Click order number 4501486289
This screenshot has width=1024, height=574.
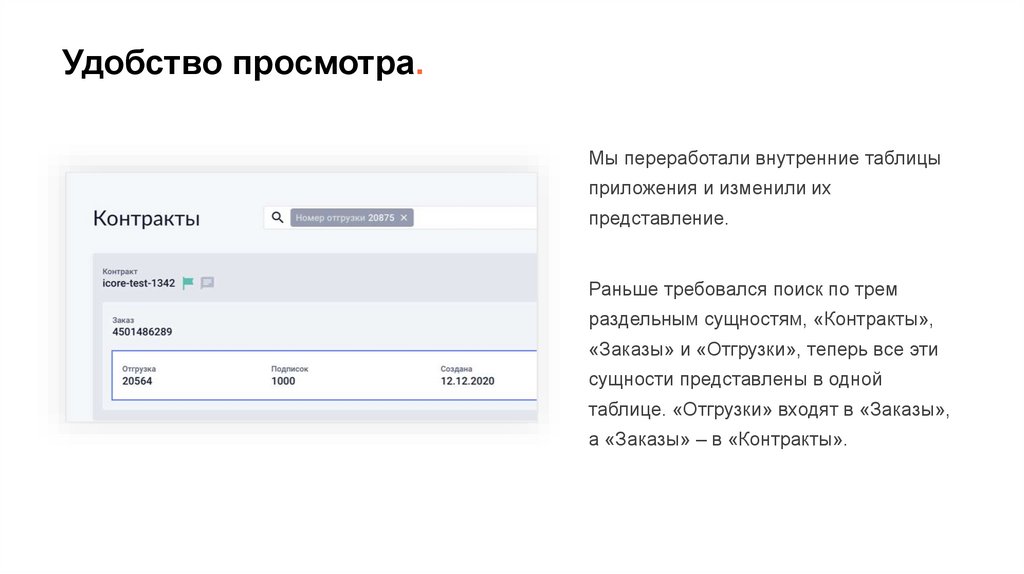(142, 331)
